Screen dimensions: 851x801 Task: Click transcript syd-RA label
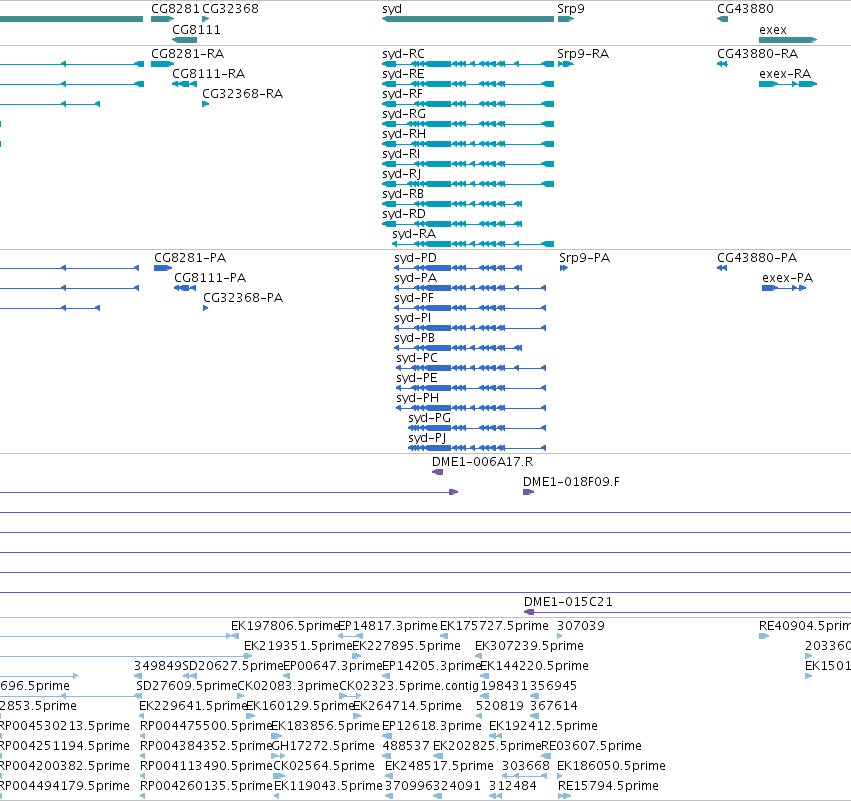(414, 234)
